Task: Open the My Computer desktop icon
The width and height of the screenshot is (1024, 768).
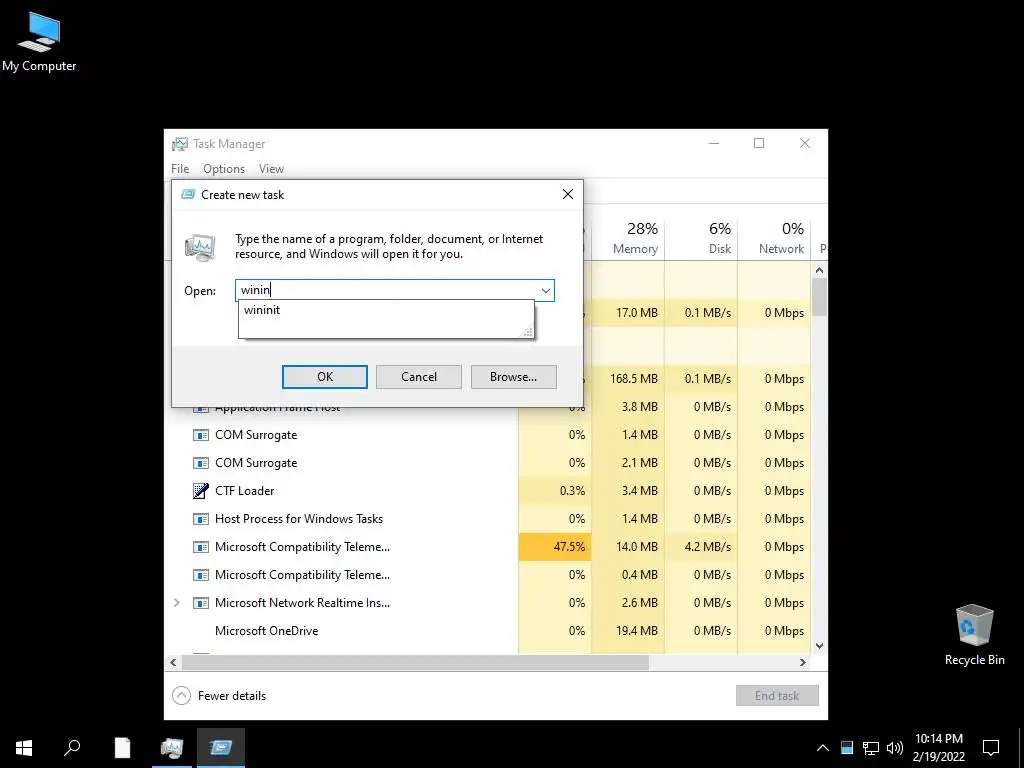Action: (x=39, y=41)
